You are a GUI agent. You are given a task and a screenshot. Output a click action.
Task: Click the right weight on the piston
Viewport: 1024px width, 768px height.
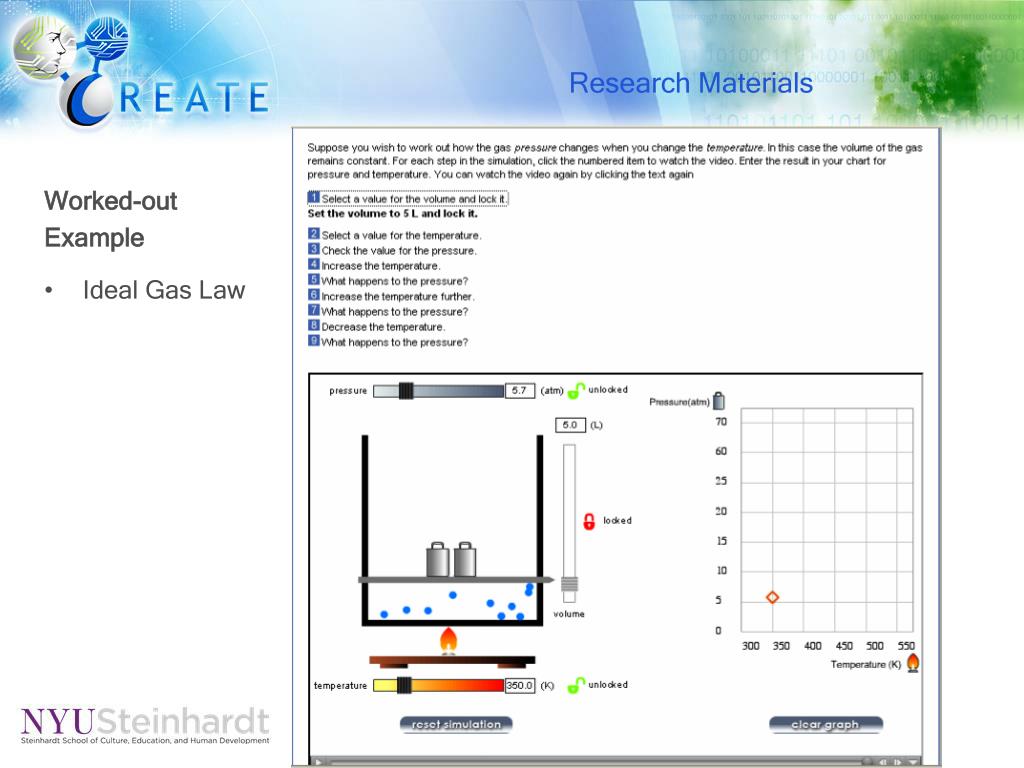coord(465,560)
